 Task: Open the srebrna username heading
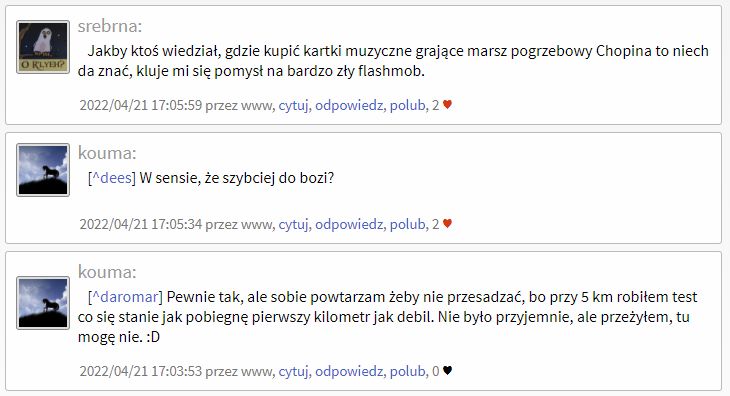pyautogui.click(x=110, y=27)
